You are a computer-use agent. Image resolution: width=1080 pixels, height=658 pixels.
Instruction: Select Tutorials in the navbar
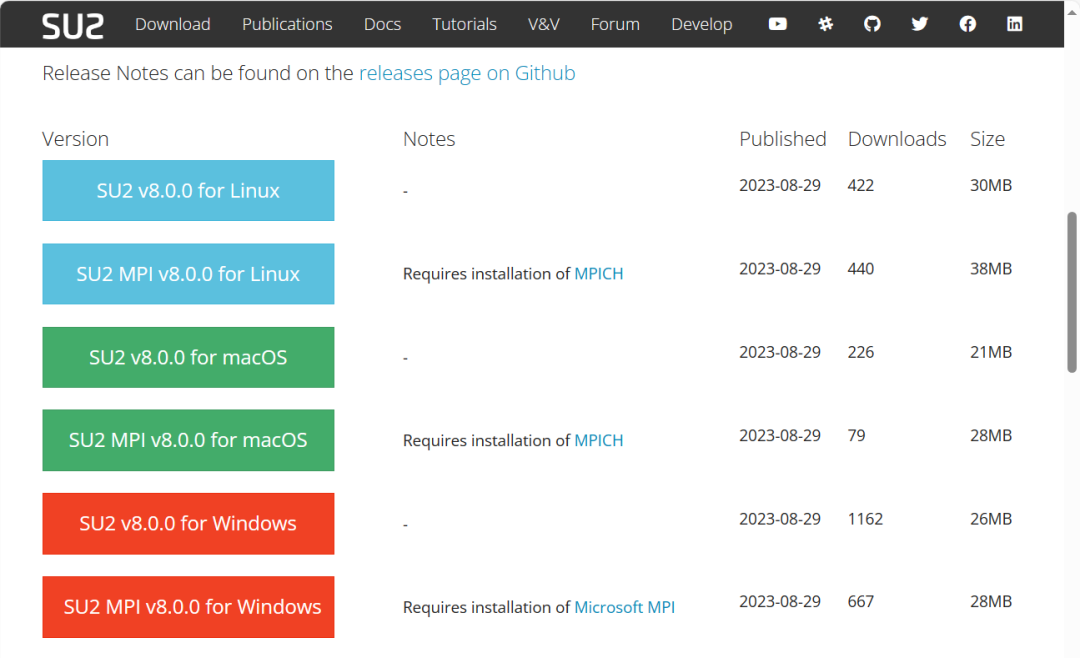coord(464,24)
